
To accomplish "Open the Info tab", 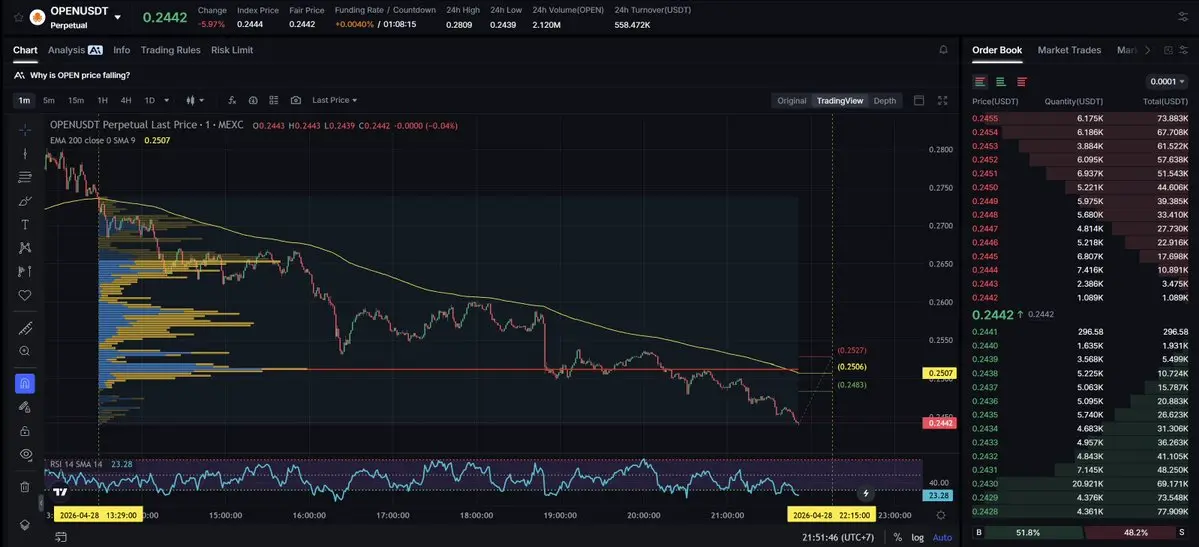I will tap(122, 50).
